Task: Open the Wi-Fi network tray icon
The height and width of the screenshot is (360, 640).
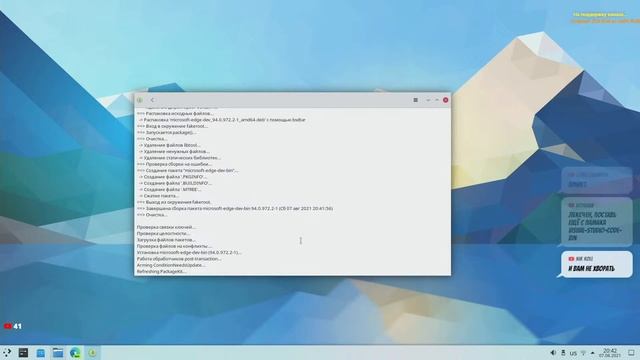Action: pos(583,353)
